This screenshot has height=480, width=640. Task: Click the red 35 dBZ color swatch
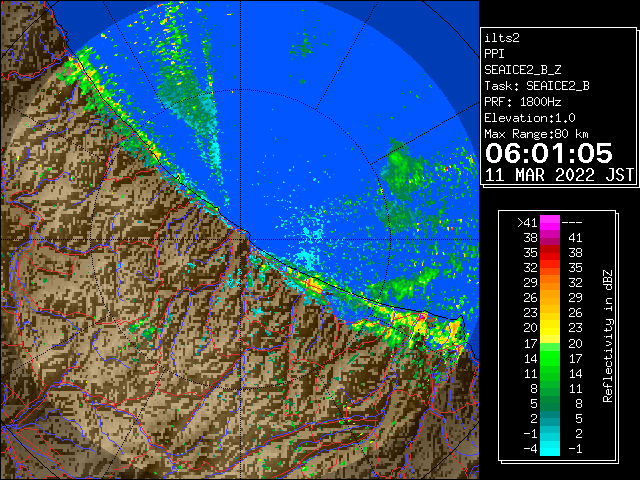pos(550,253)
